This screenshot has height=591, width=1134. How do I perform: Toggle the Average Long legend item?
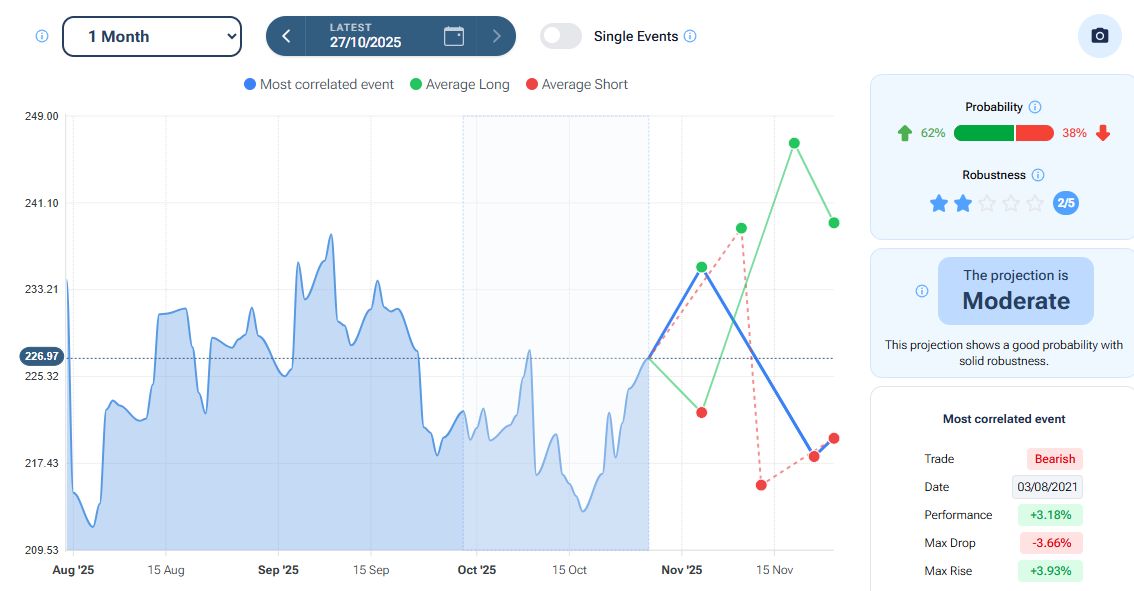(460, 85)
